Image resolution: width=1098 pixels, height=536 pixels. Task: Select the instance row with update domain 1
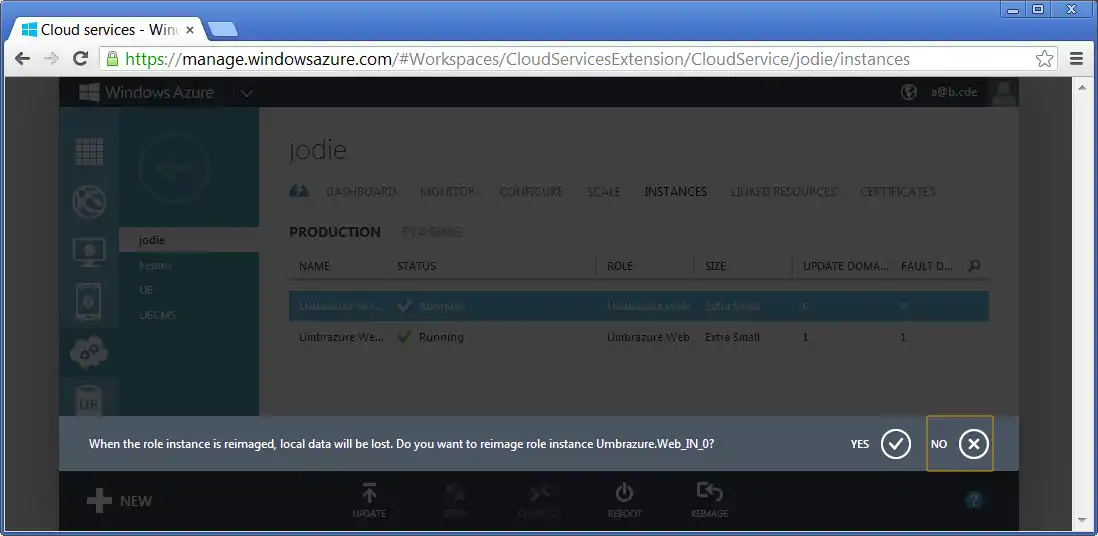pos(639,337)
